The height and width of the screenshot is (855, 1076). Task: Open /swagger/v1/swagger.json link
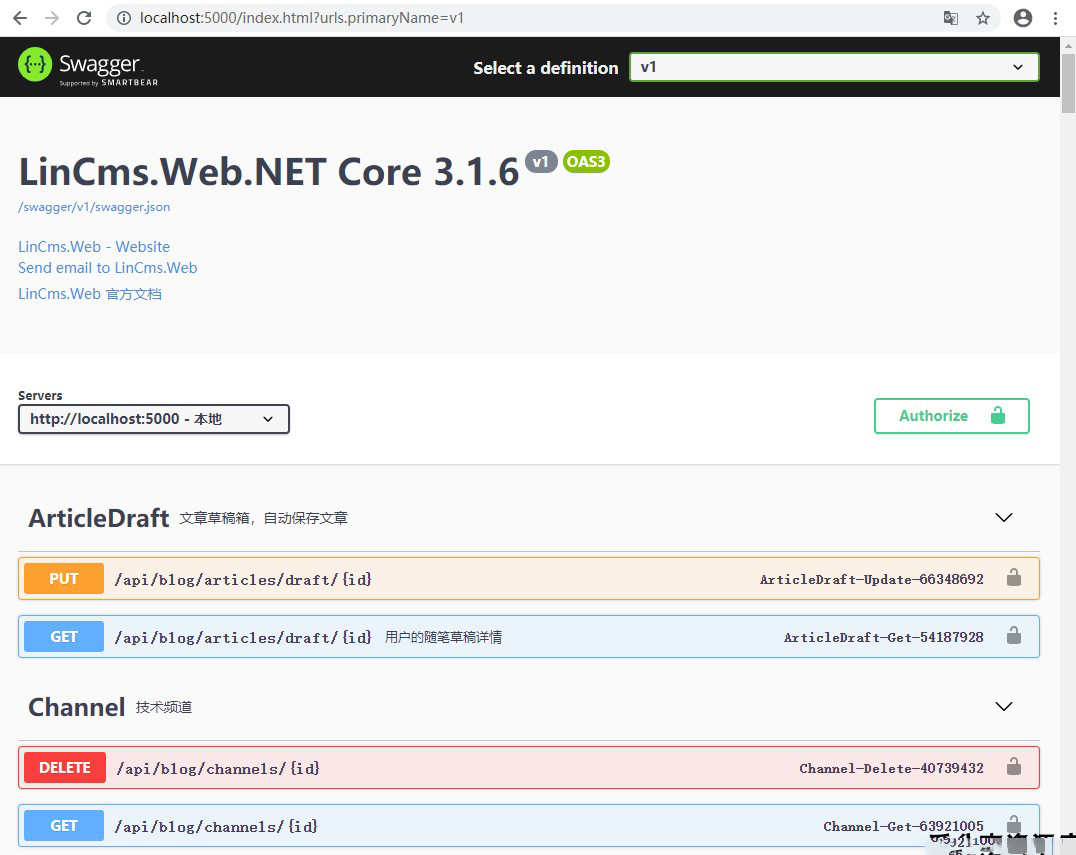tap(94, 207)
